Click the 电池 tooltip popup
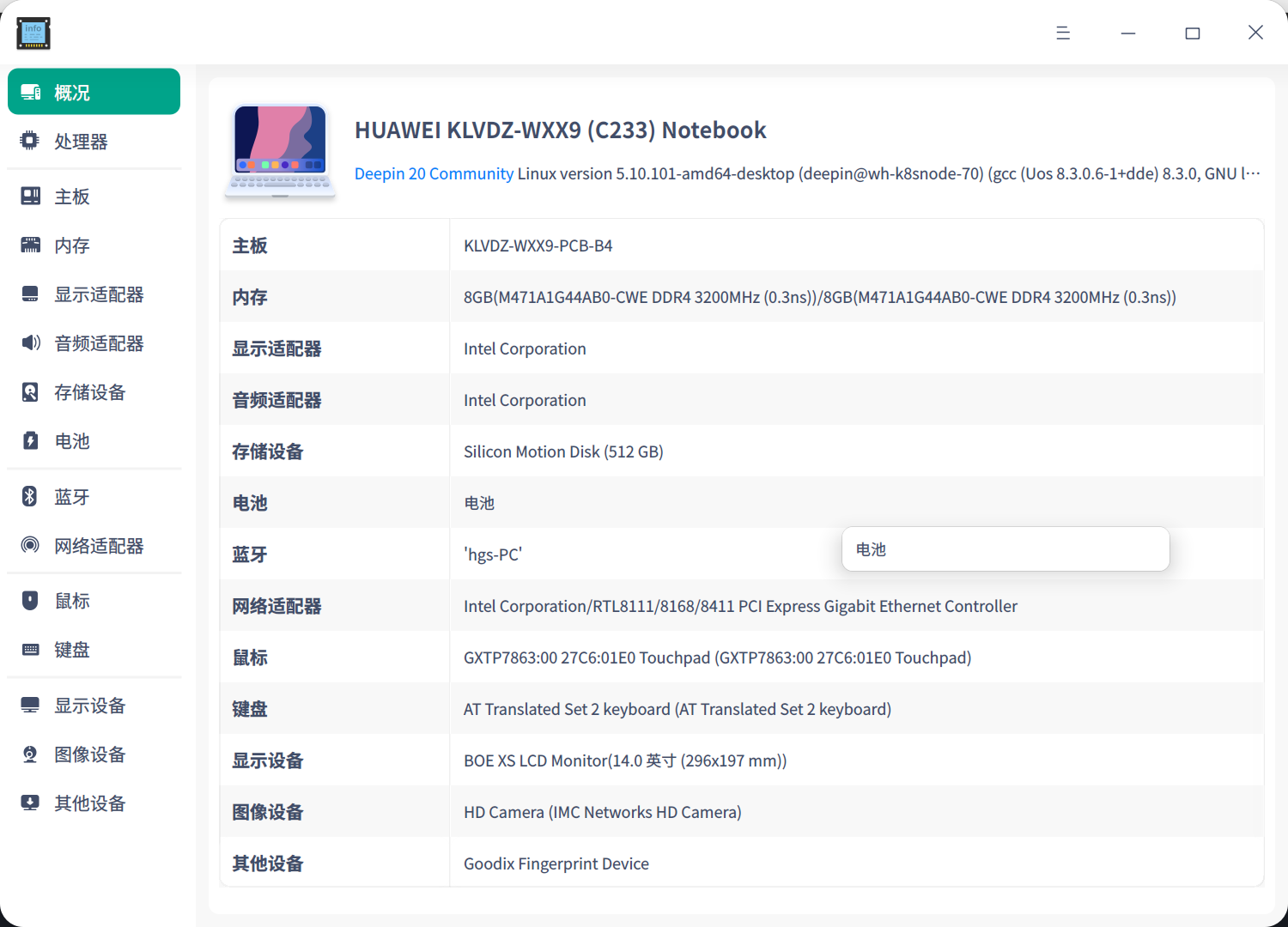Screen dimensions: 1288x927 click(1005, 548)
